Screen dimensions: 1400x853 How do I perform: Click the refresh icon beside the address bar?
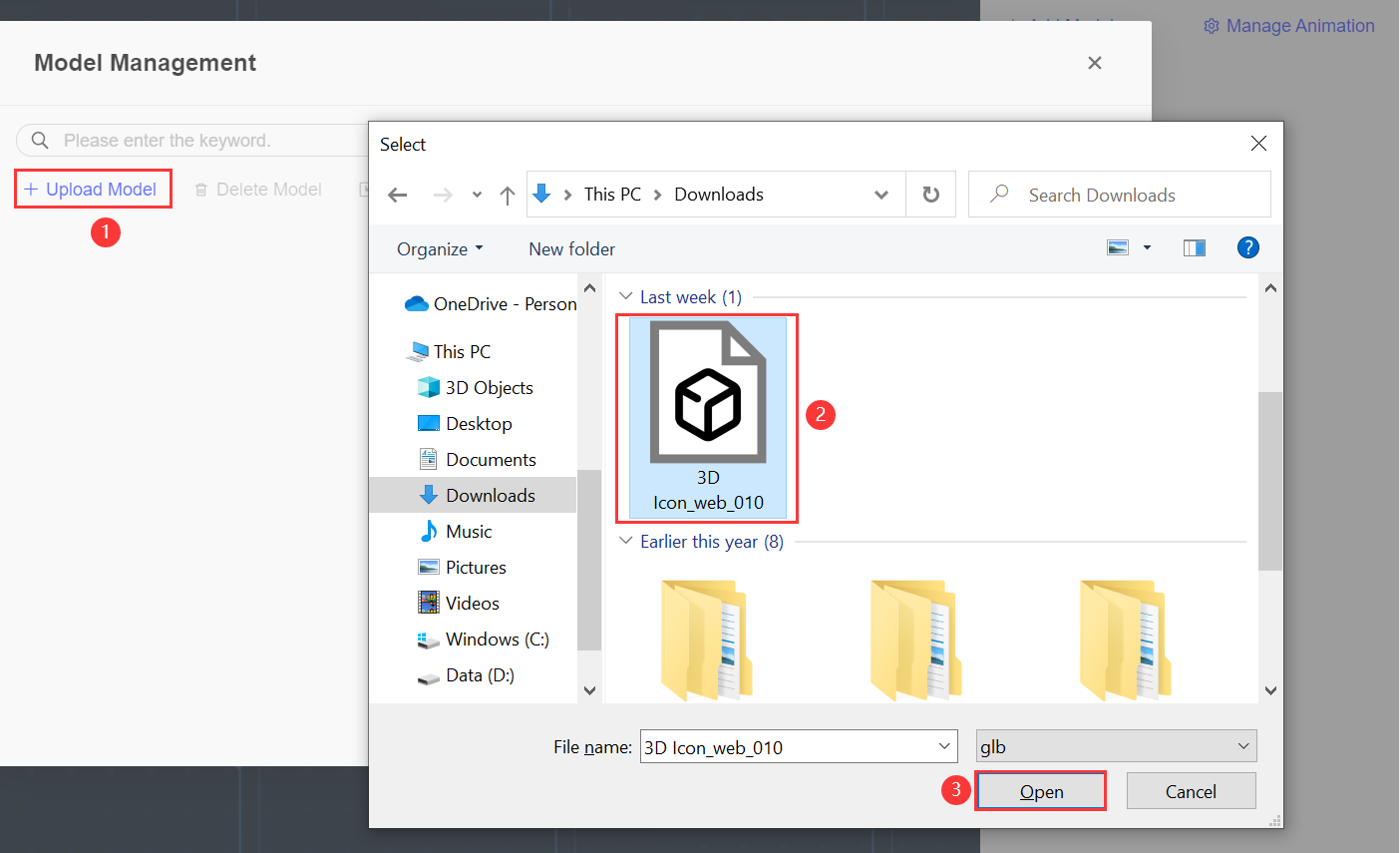(930, 194)
